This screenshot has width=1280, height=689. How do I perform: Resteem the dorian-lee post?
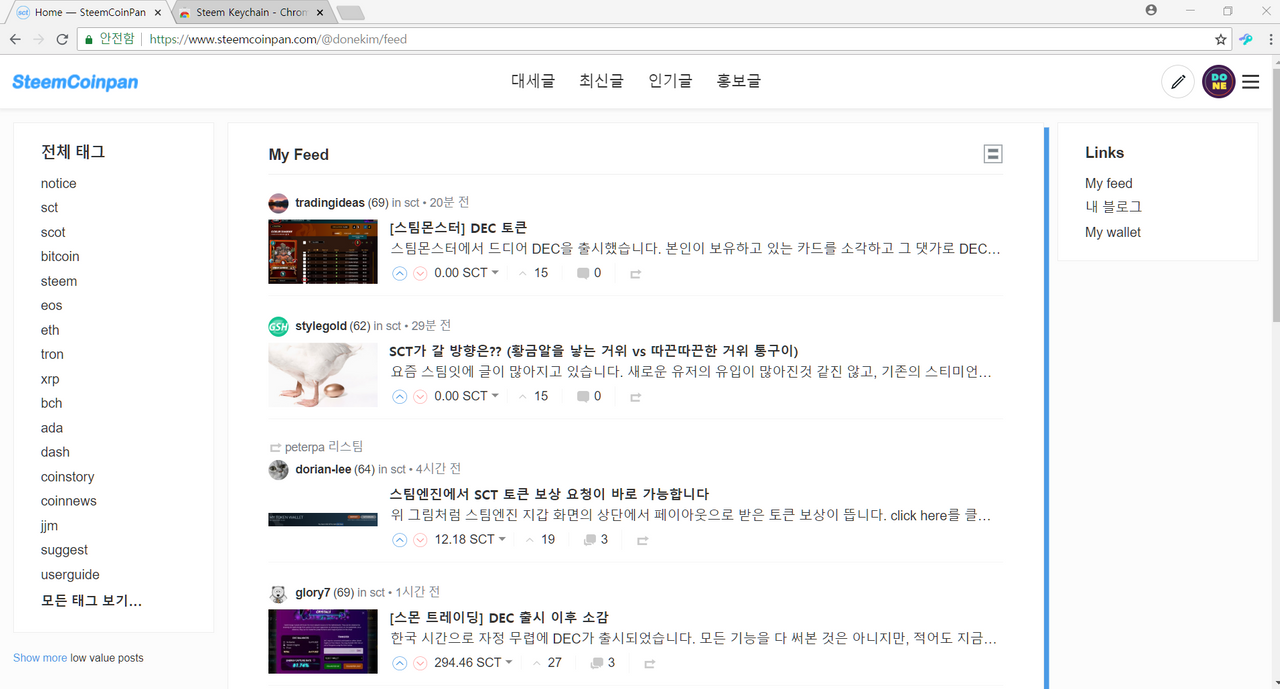tap(642, 540)
